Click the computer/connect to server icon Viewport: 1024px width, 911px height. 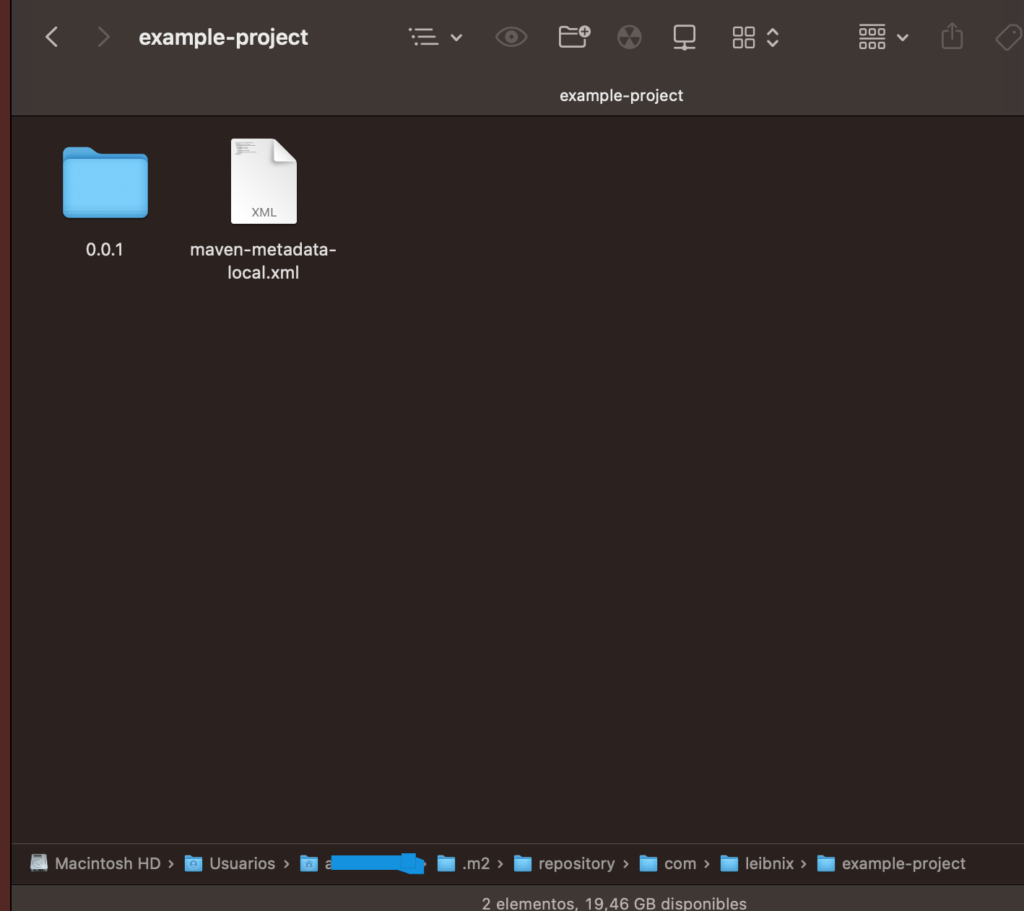(684, 38)
